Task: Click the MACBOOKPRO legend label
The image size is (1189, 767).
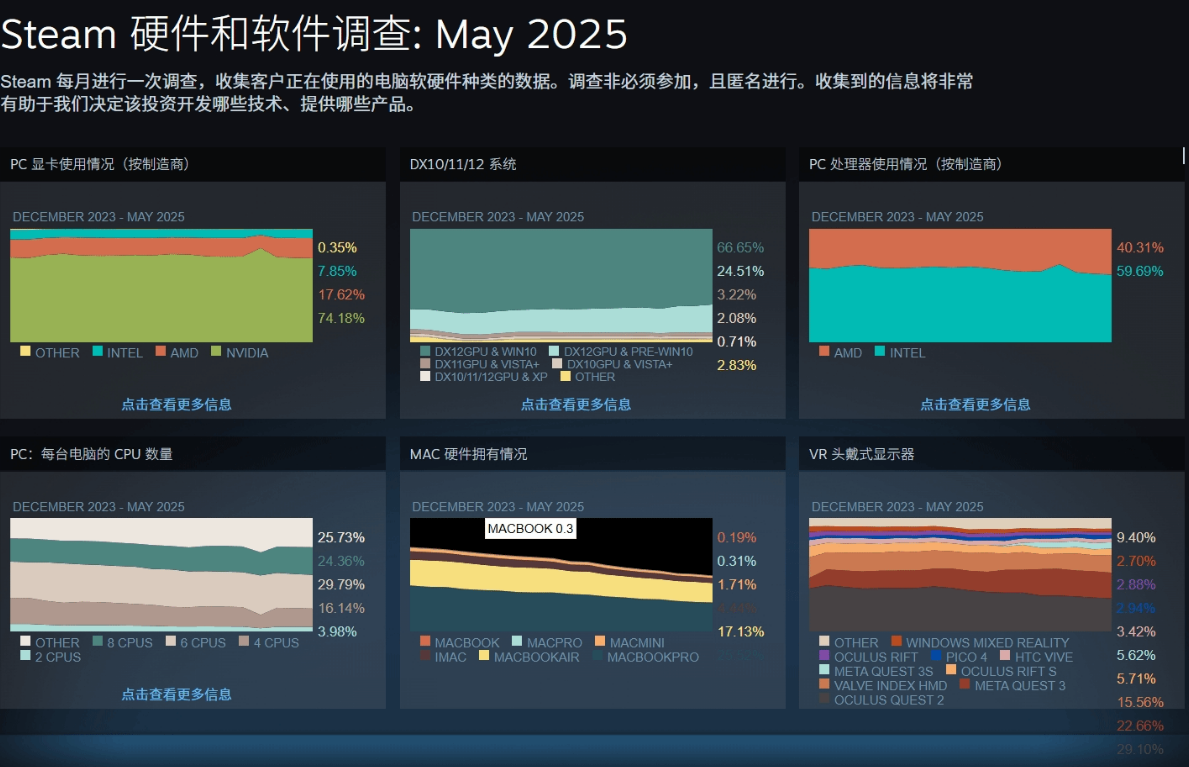Action: click(x=653, y=657)
